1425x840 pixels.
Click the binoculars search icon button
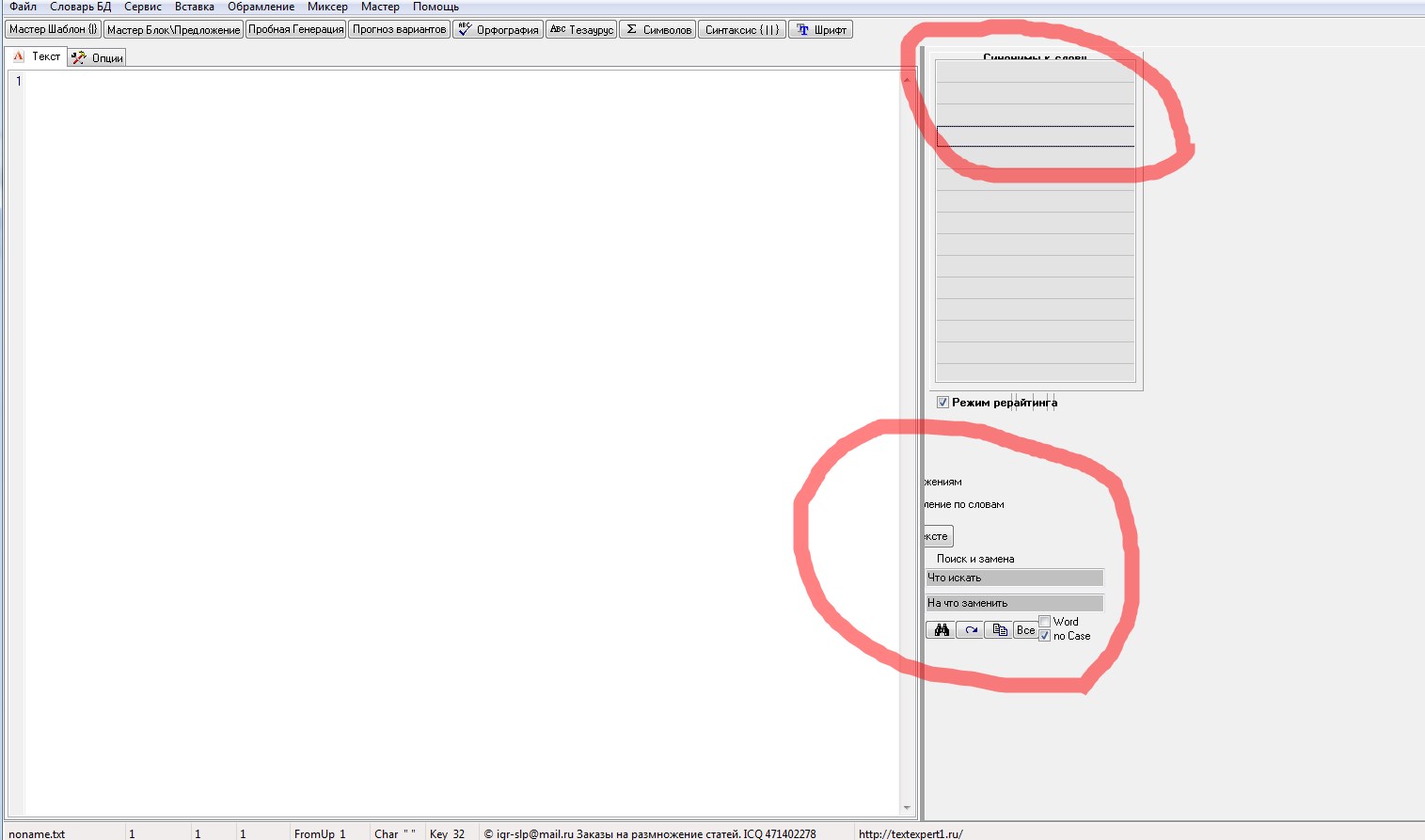[941, 630]
